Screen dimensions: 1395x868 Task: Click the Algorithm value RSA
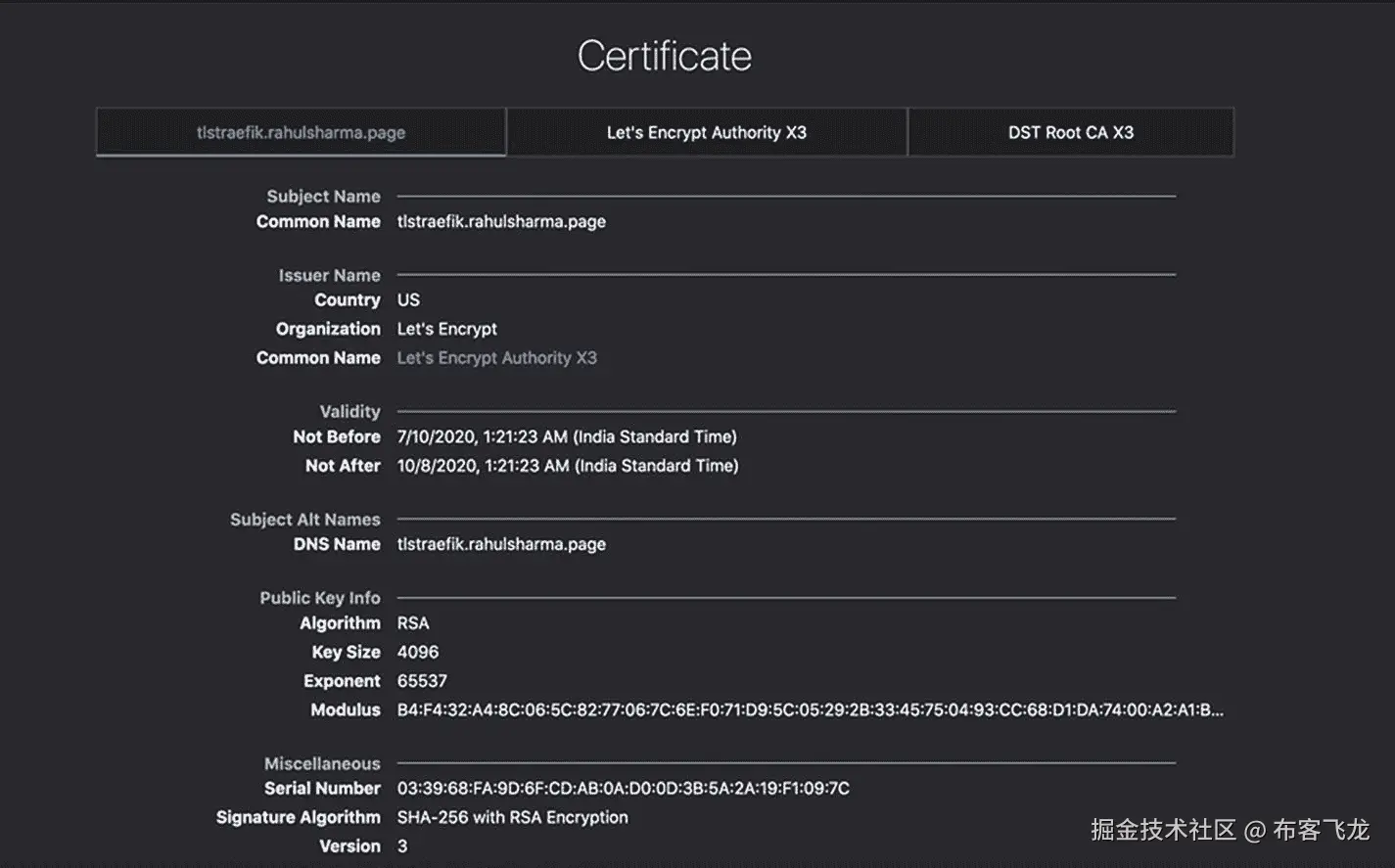413,623
